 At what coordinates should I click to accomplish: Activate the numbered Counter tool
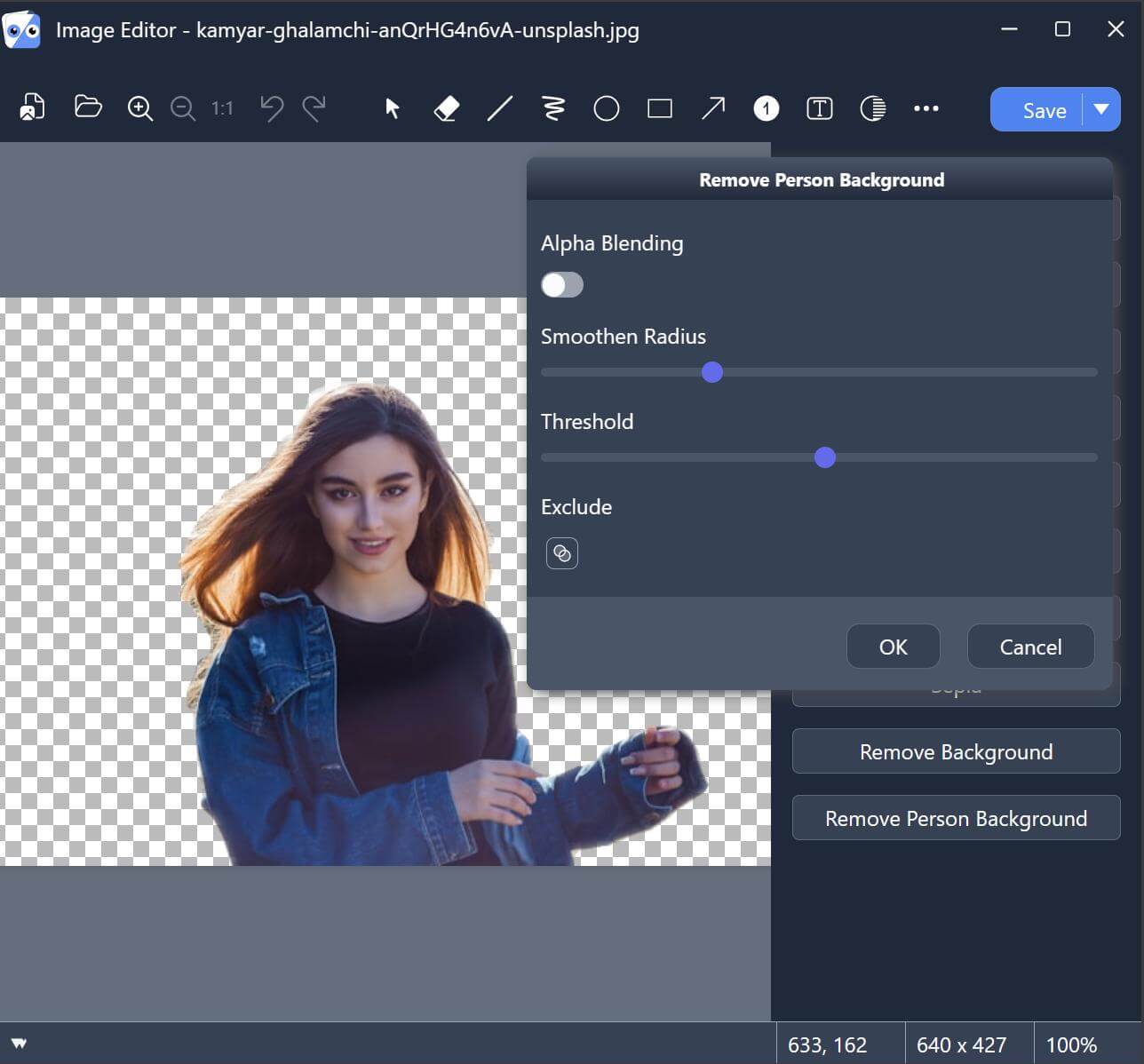click(765, 108)
